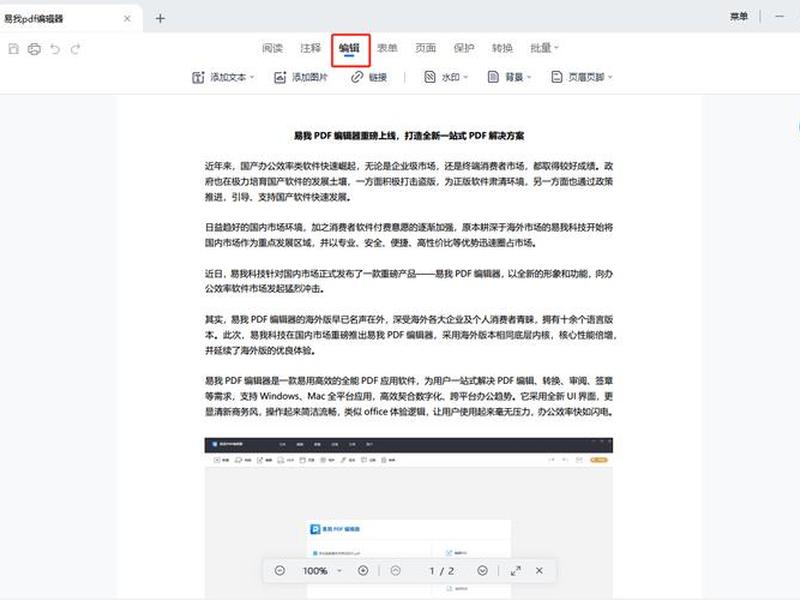Click the paragraph starting with 近年来
800x600 pixels.
tap(409, 182)
